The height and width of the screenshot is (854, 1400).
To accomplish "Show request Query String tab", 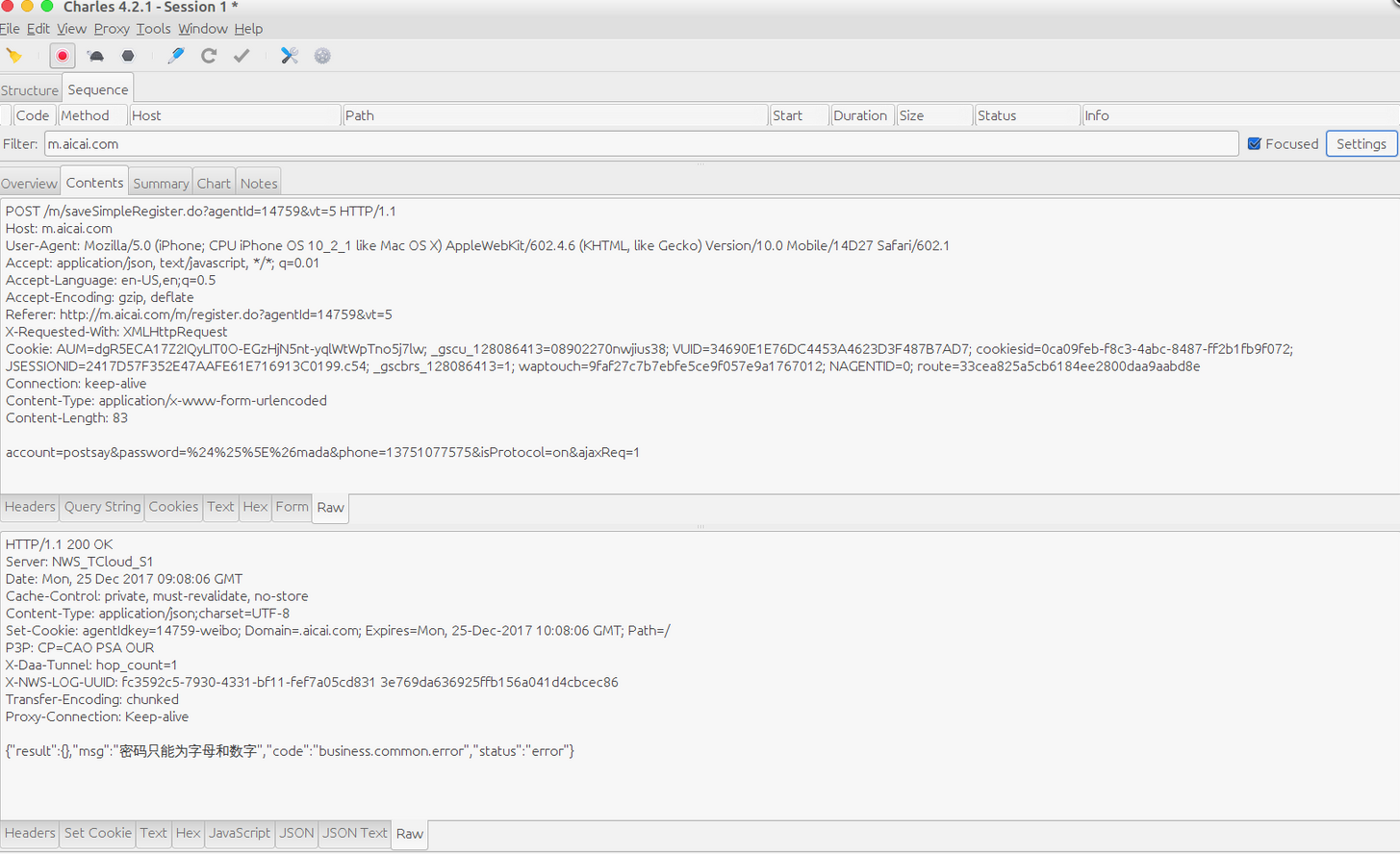I will (102, 507).
